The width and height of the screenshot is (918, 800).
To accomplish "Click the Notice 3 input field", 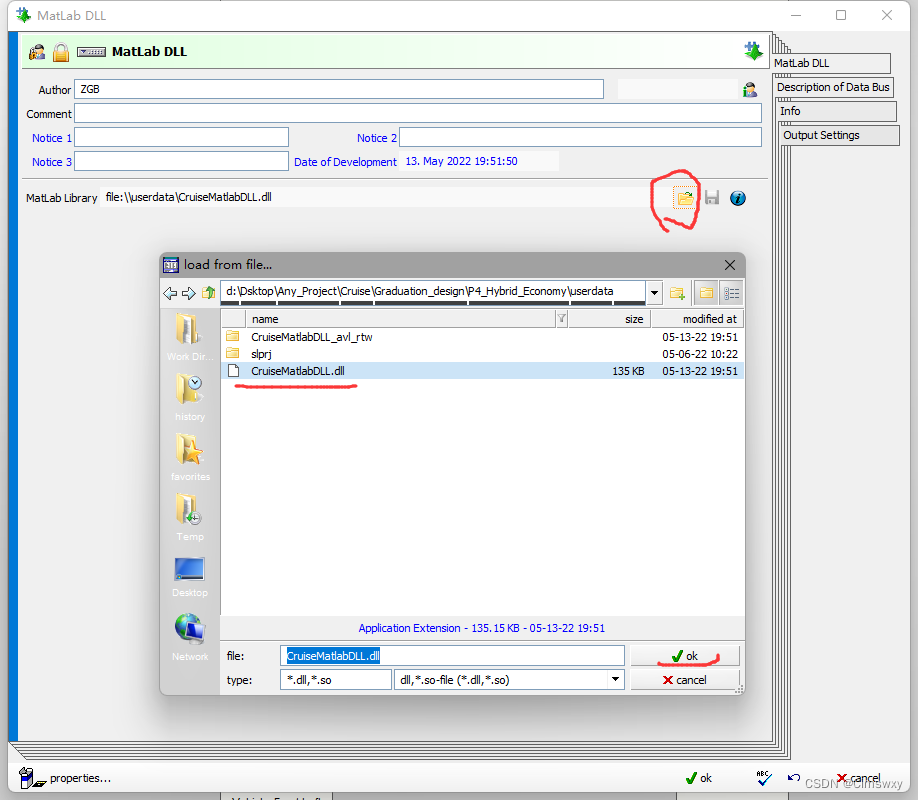I will 181,161.
